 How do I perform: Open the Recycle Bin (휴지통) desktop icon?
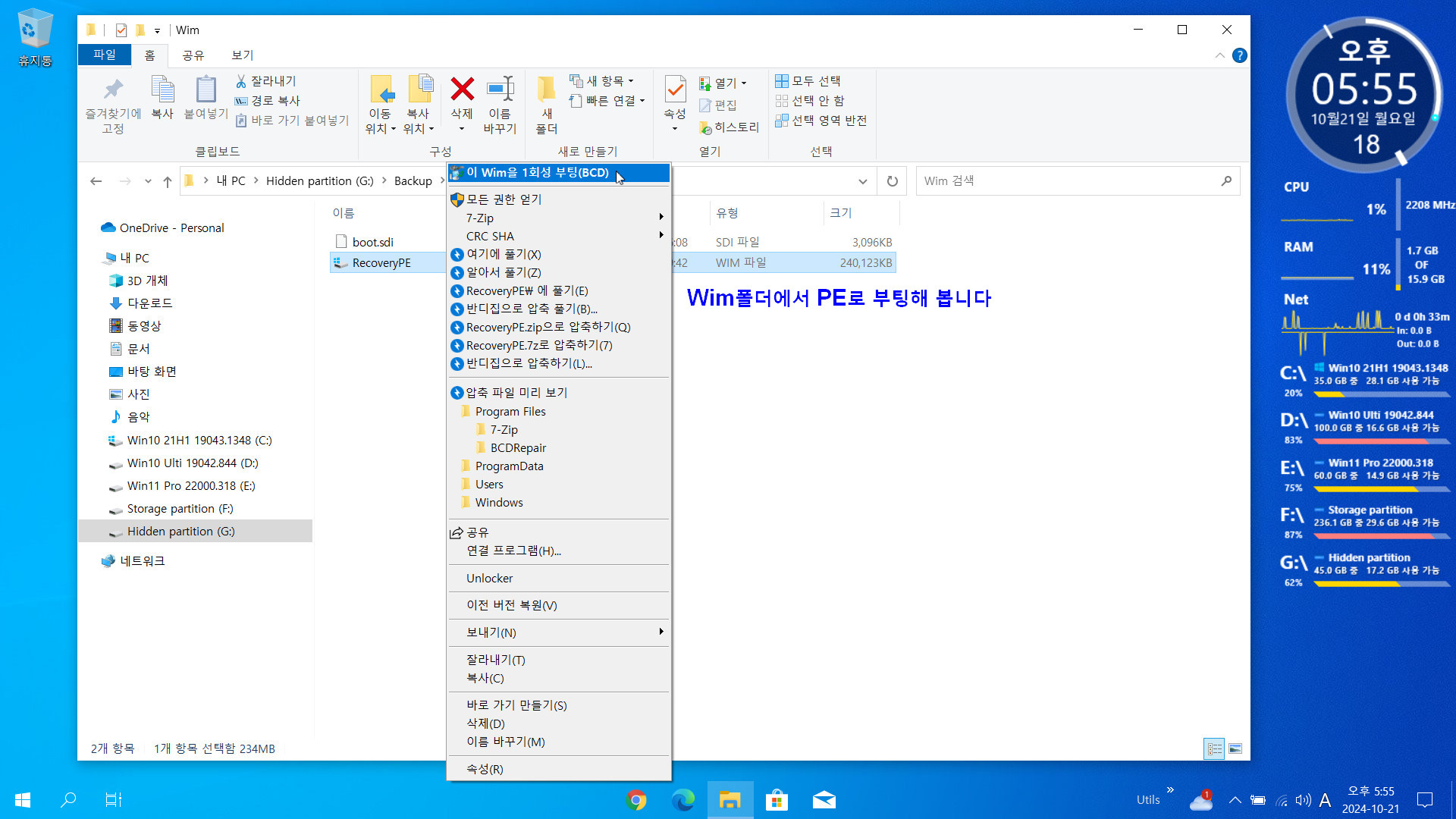point(35,38)
